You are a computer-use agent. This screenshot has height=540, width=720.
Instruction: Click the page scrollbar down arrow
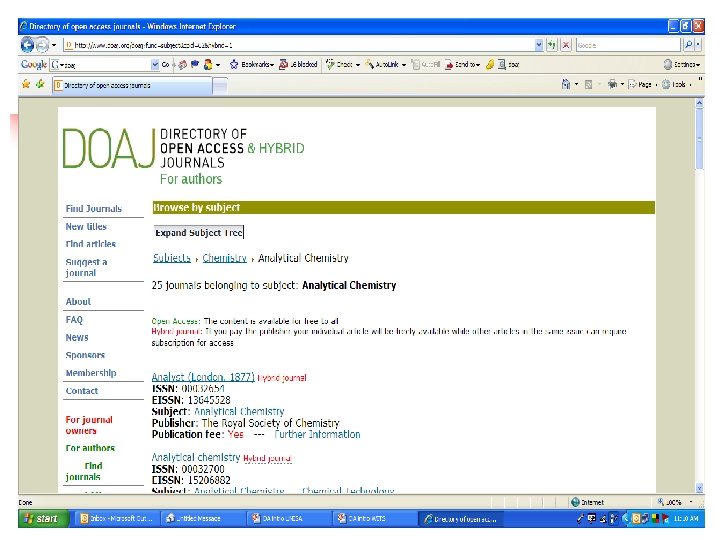699,489
